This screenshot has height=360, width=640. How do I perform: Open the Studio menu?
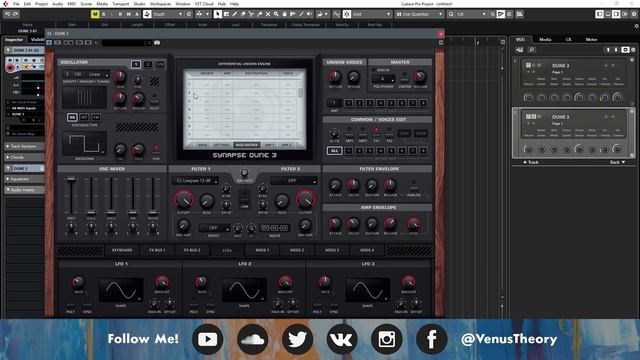[139, 4]
